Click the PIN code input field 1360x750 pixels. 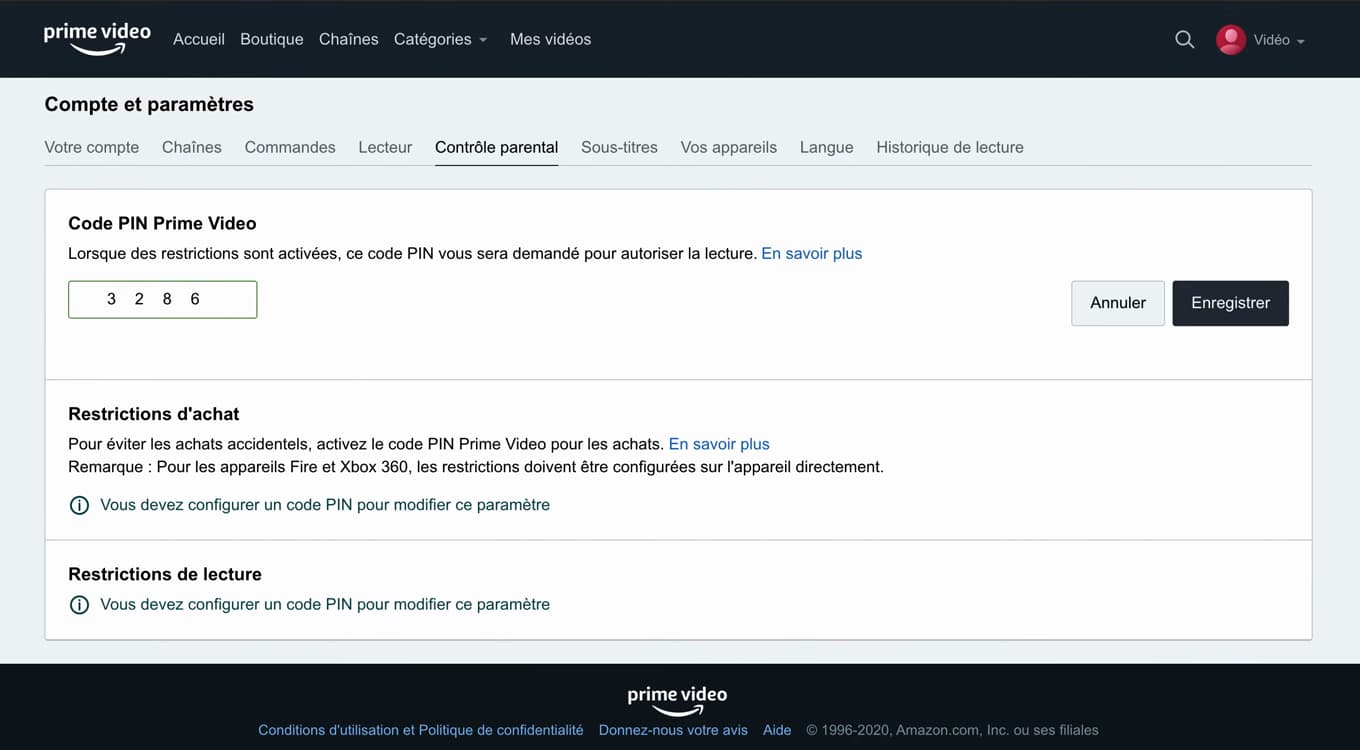click(x=163, y=300)
